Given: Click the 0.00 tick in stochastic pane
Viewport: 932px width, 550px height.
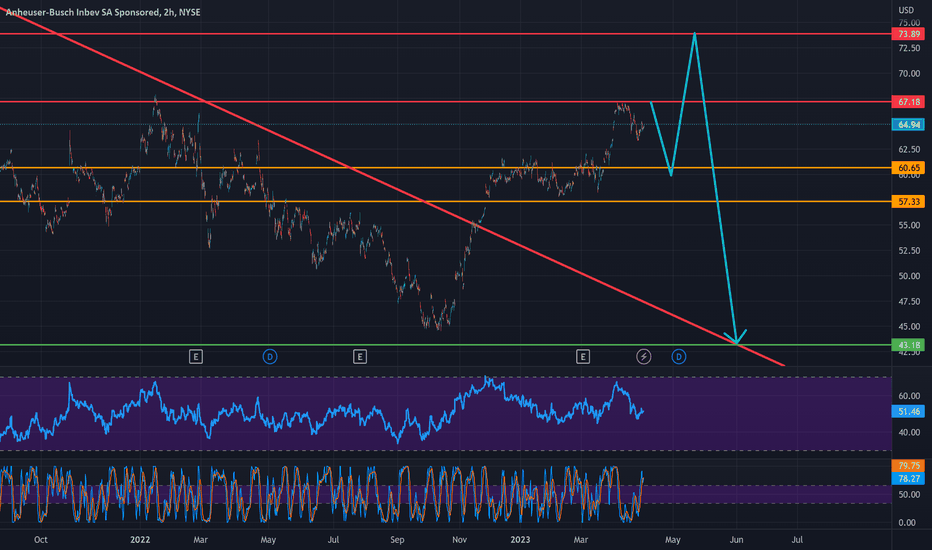Looking at the screenshot, I should pyautogui.click(x=907, y=523).
